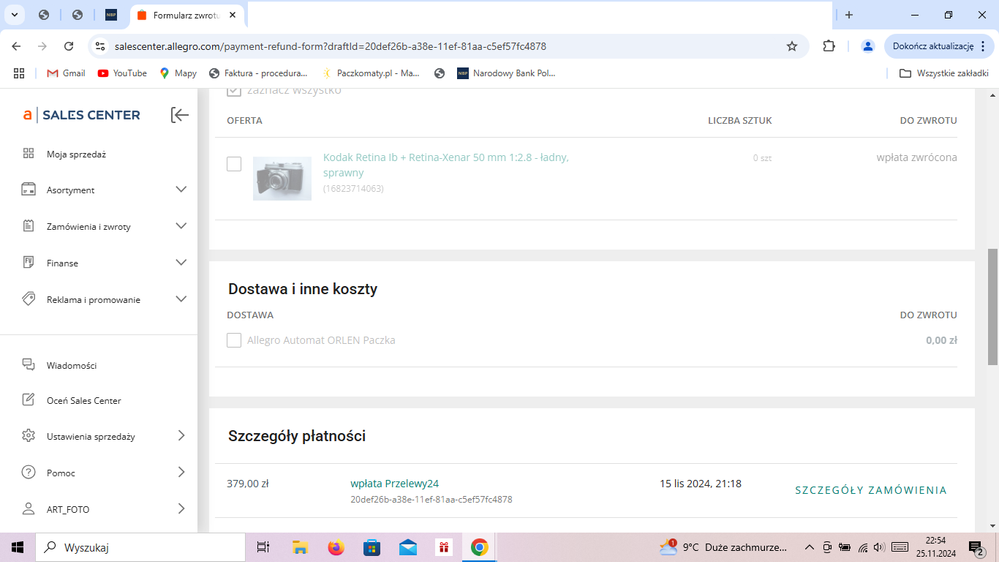Bookmark this page with the star icon
This screenshot has height=562, width=999.
[792, 46]
